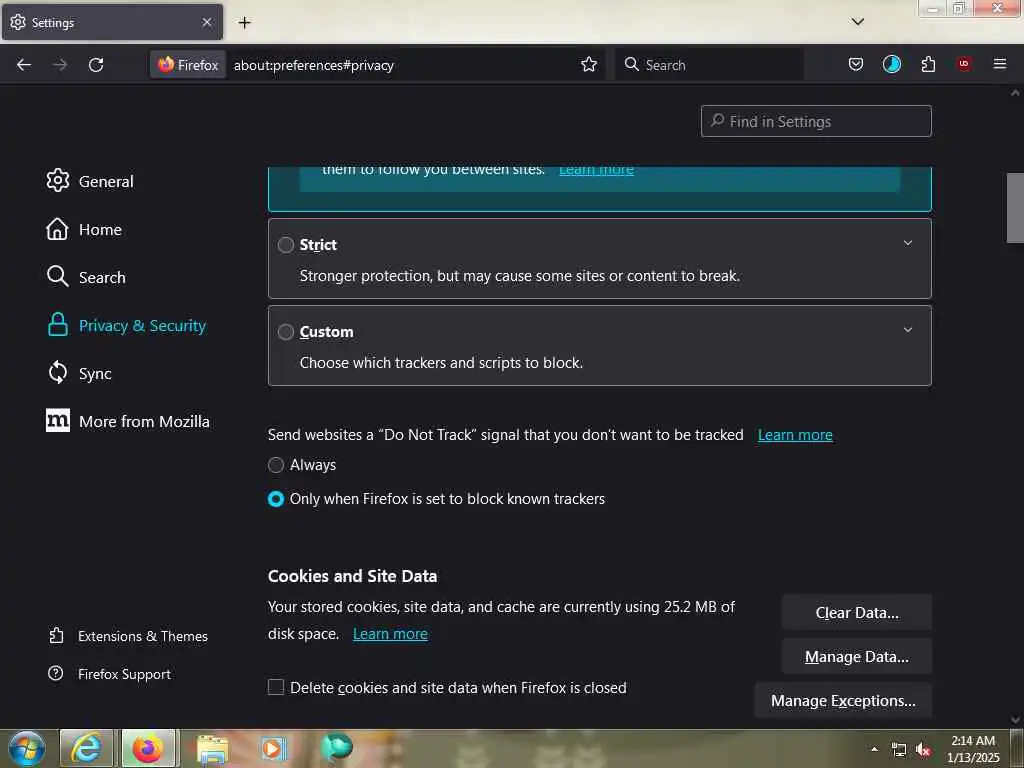
Task: Click the Find in Settings field
Action: coord(816,121)
